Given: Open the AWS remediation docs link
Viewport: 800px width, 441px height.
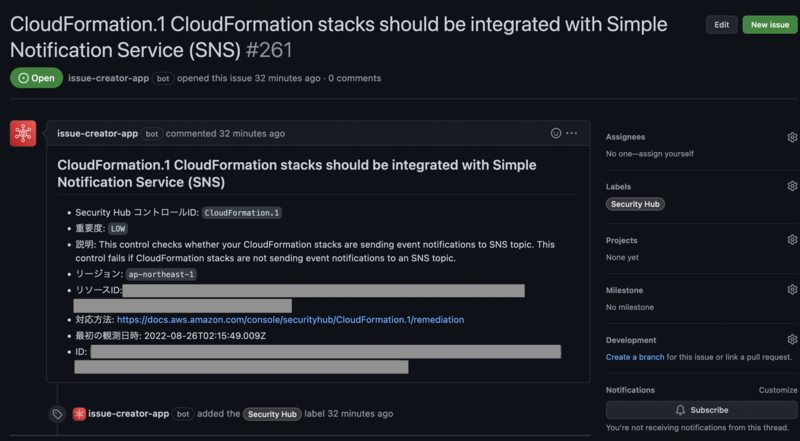Looking at the screenshot, I should pyautogui.click(x=290, y=320).
